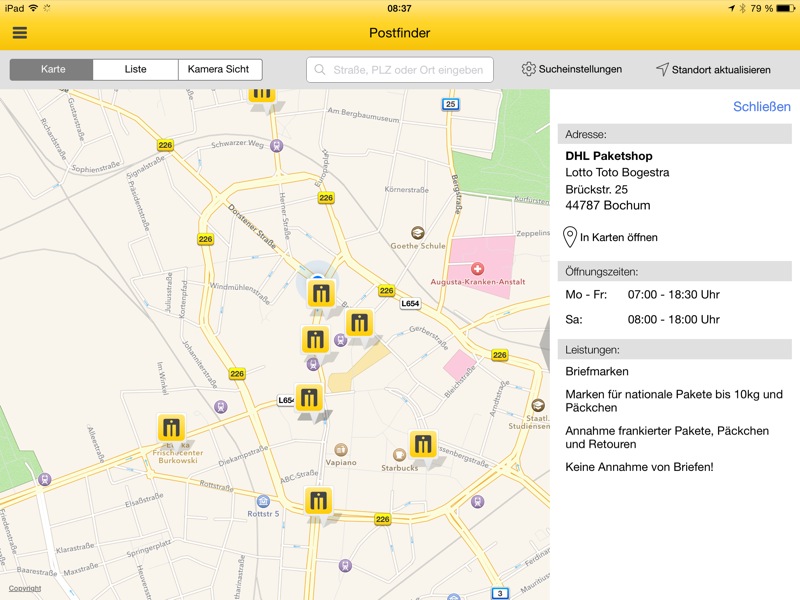Tap the Vapiano restaurant map marker

tap(341, 450)
